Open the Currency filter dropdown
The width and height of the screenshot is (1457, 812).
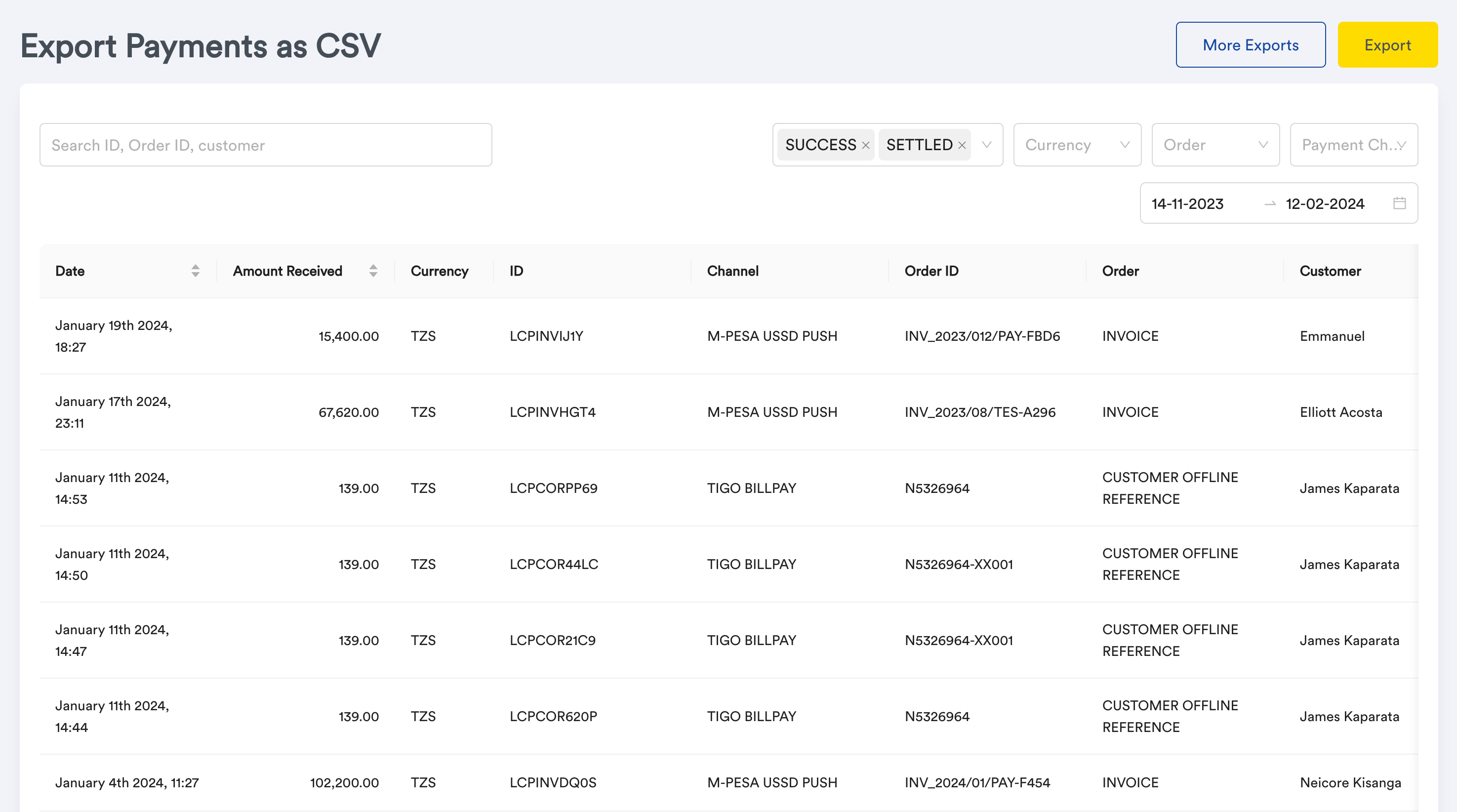[1077, 145]
